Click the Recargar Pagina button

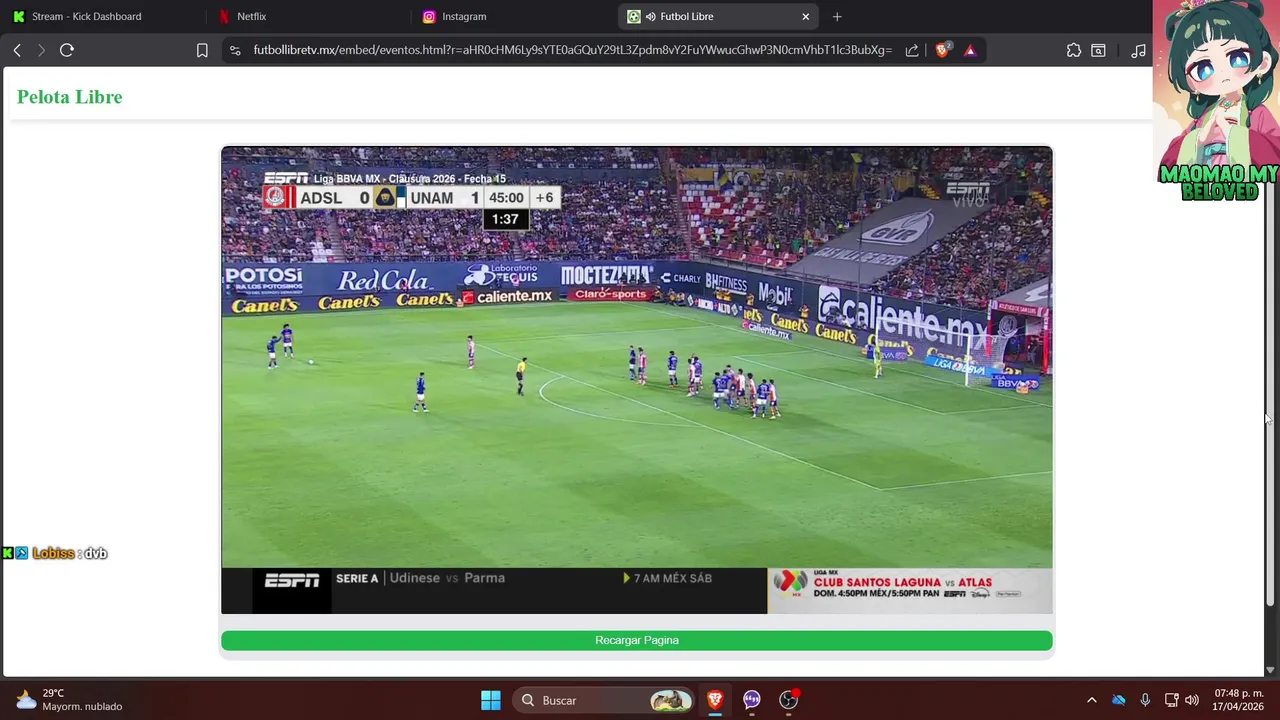(x=637, y=640)
